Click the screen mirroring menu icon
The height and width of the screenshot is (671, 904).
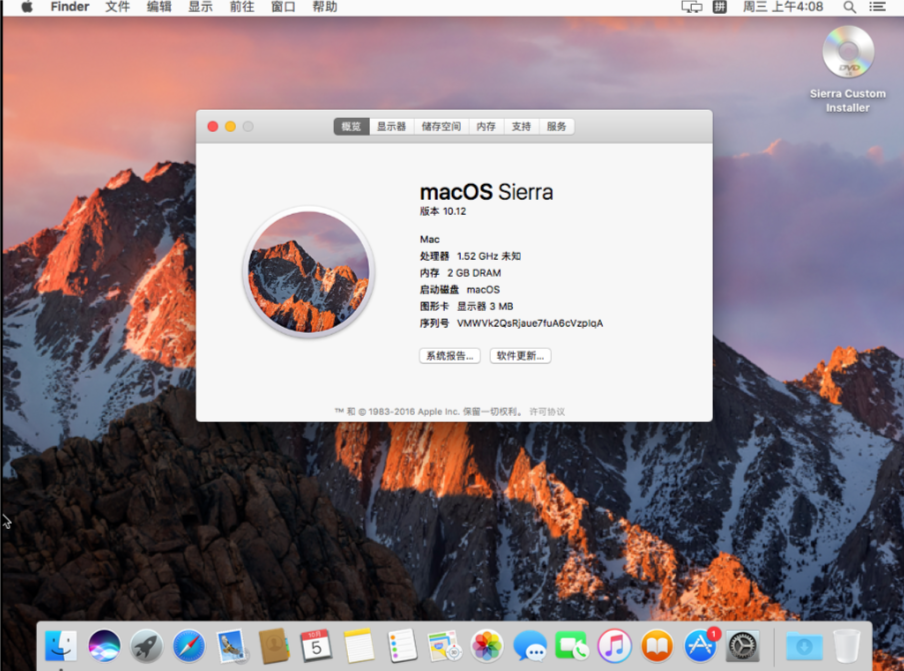(x=692, y=7)
